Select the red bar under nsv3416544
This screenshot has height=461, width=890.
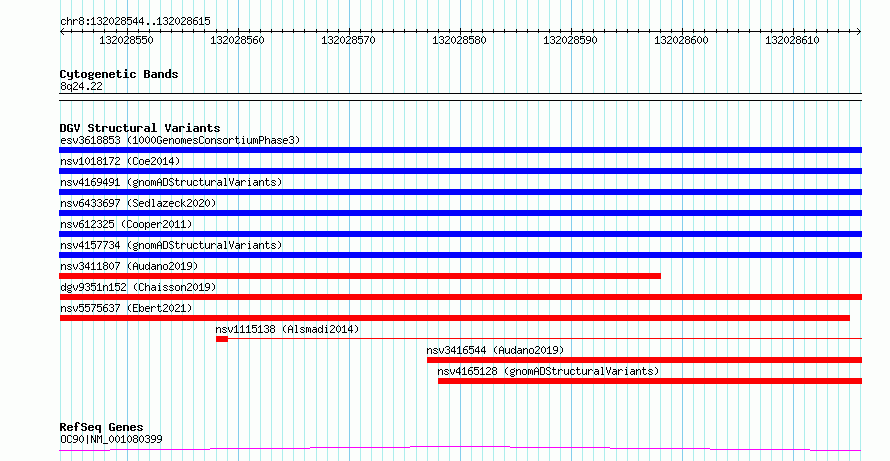point(644,360)
